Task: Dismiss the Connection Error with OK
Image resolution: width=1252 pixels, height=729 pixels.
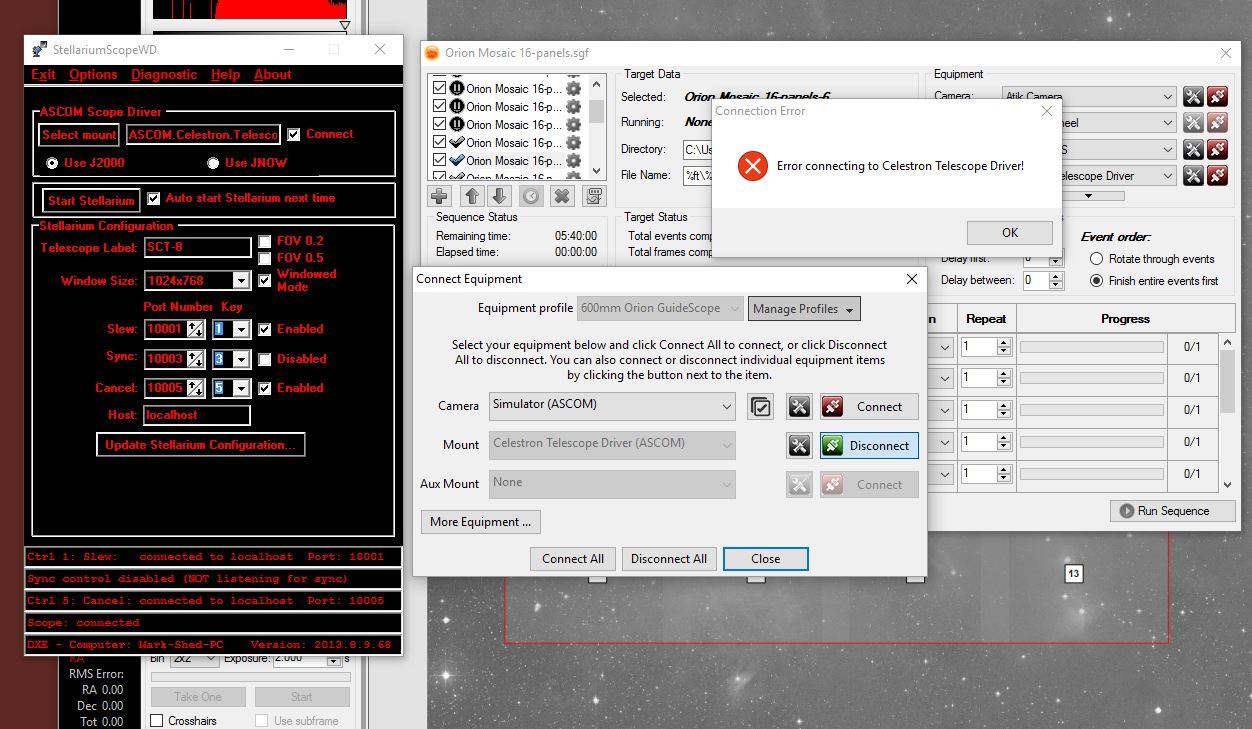Action: point(1010,233)
